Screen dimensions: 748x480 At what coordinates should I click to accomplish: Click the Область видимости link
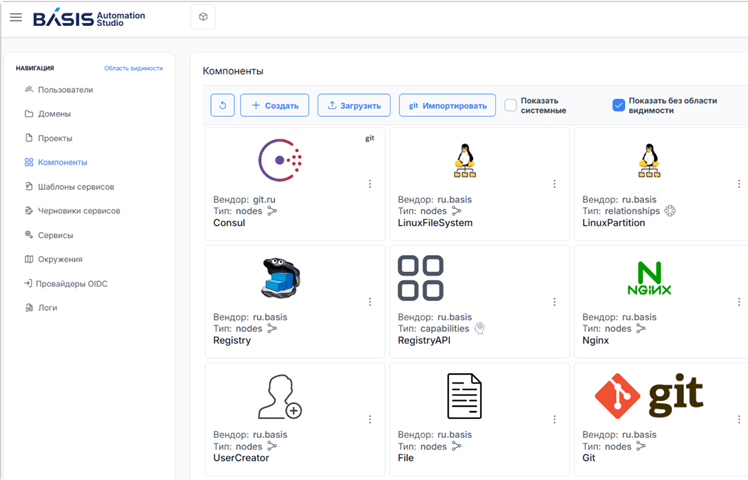tap(134, 68)
